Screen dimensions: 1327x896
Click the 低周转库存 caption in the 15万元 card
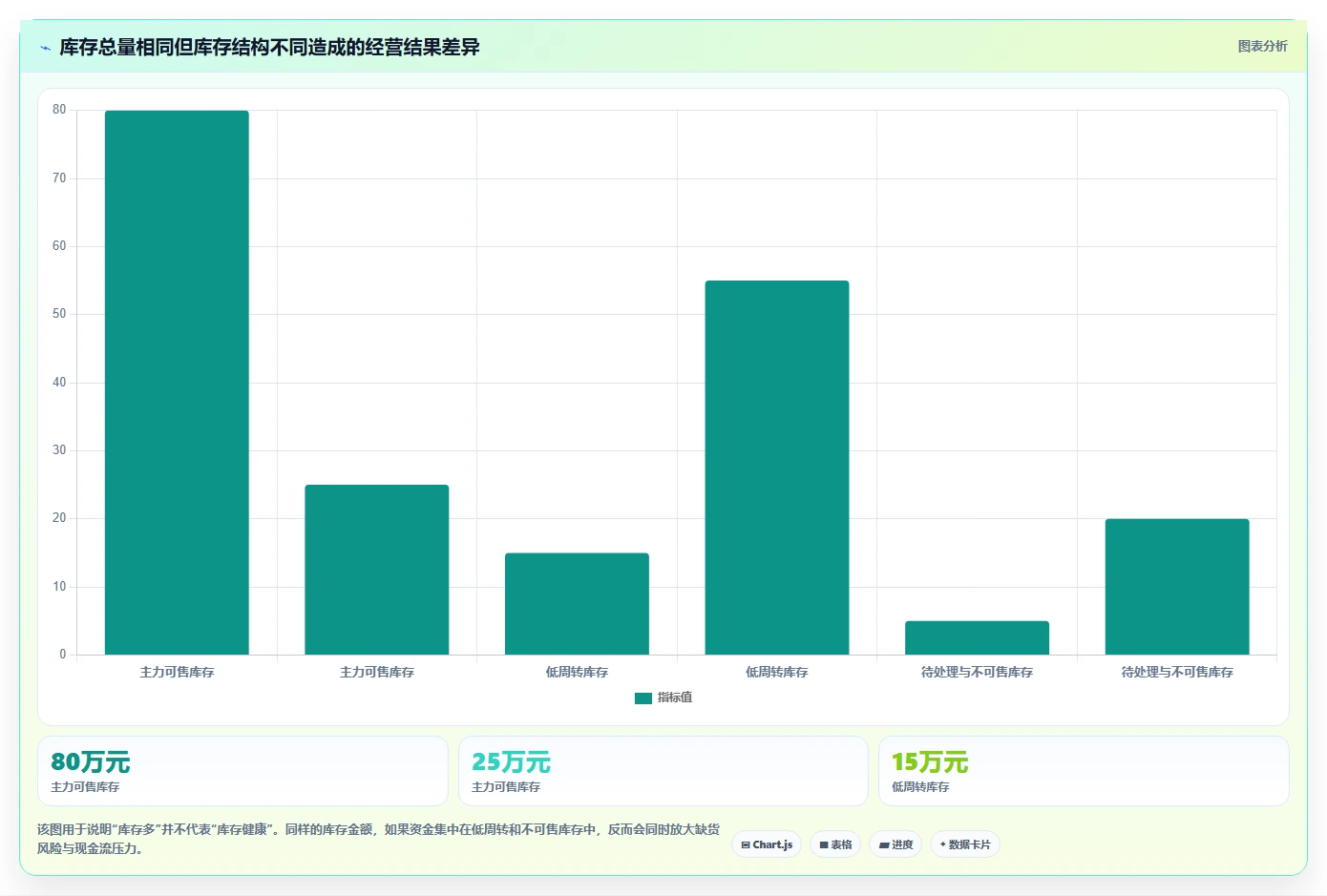(x=920, y=787)
